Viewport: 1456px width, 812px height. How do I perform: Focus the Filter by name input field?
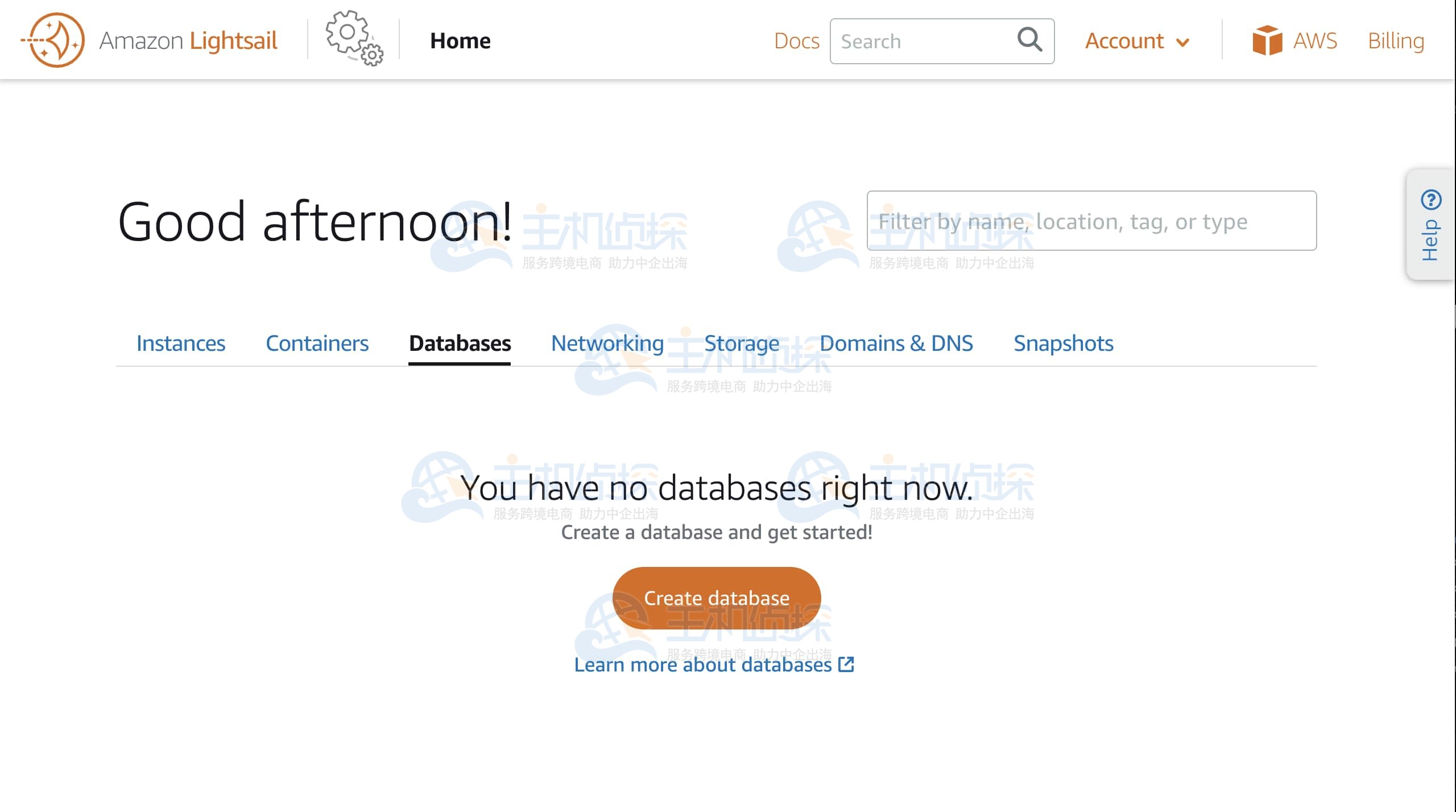point(1091,221)
